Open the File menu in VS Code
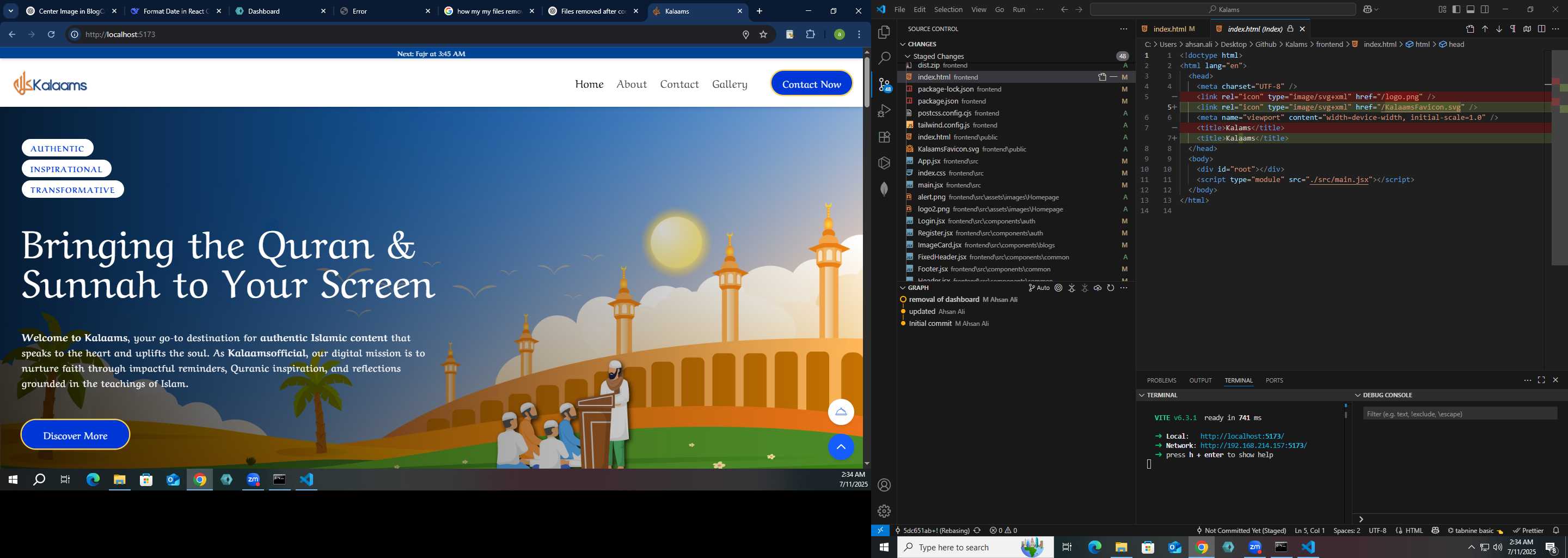The width and height of the screenshot is (1568, 558). (x=899, y=9)
